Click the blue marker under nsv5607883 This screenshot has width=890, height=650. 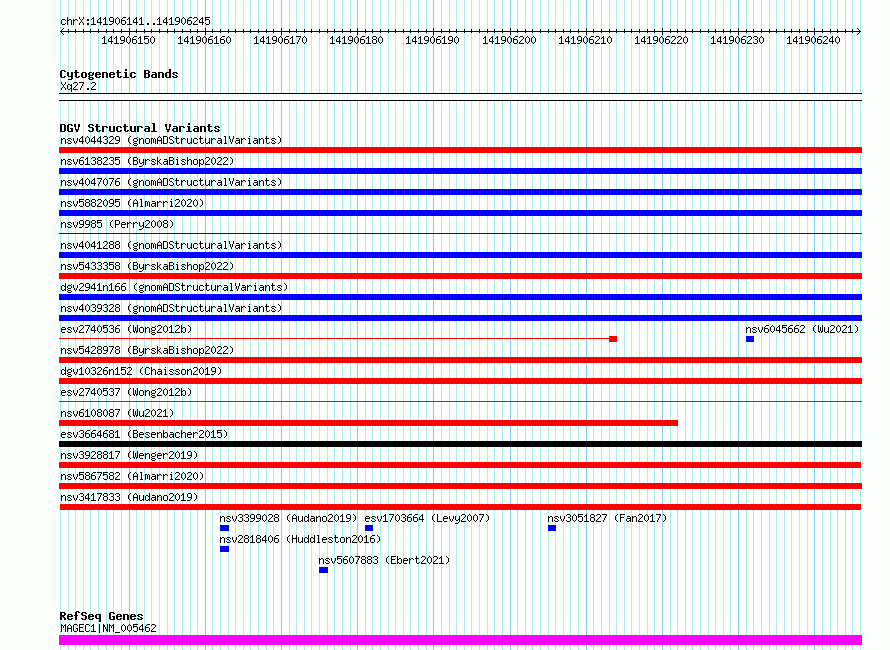[323, 570]
